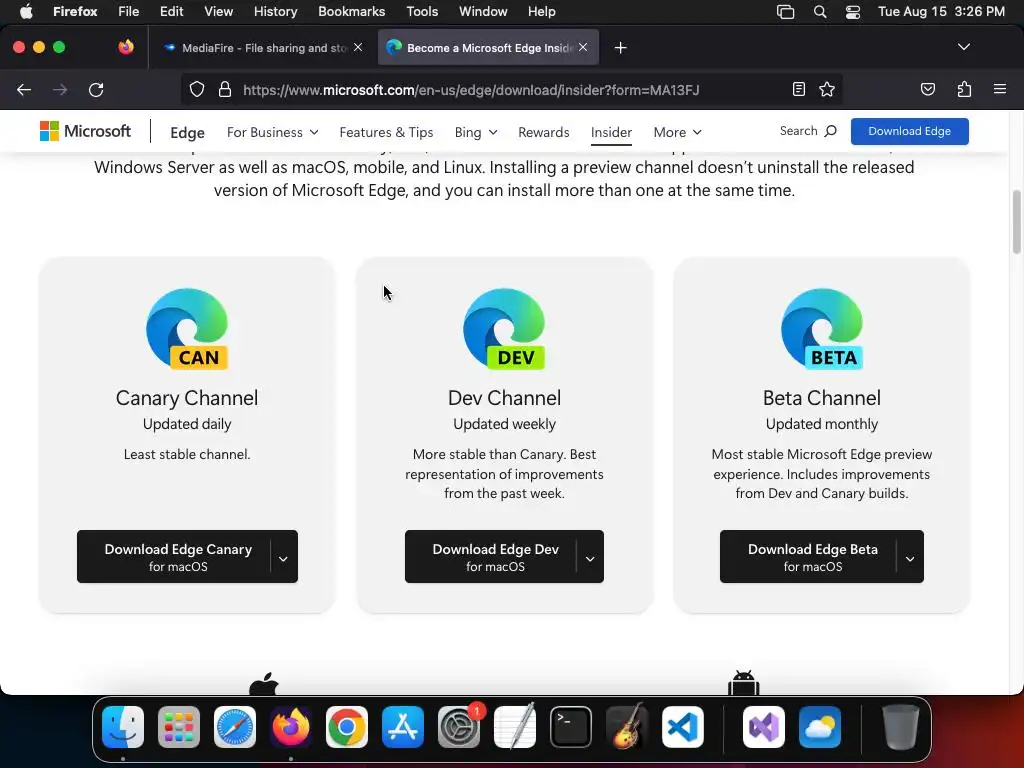Open Trash in the dock
Screen dimensions: 1024x768
point(901,727)
